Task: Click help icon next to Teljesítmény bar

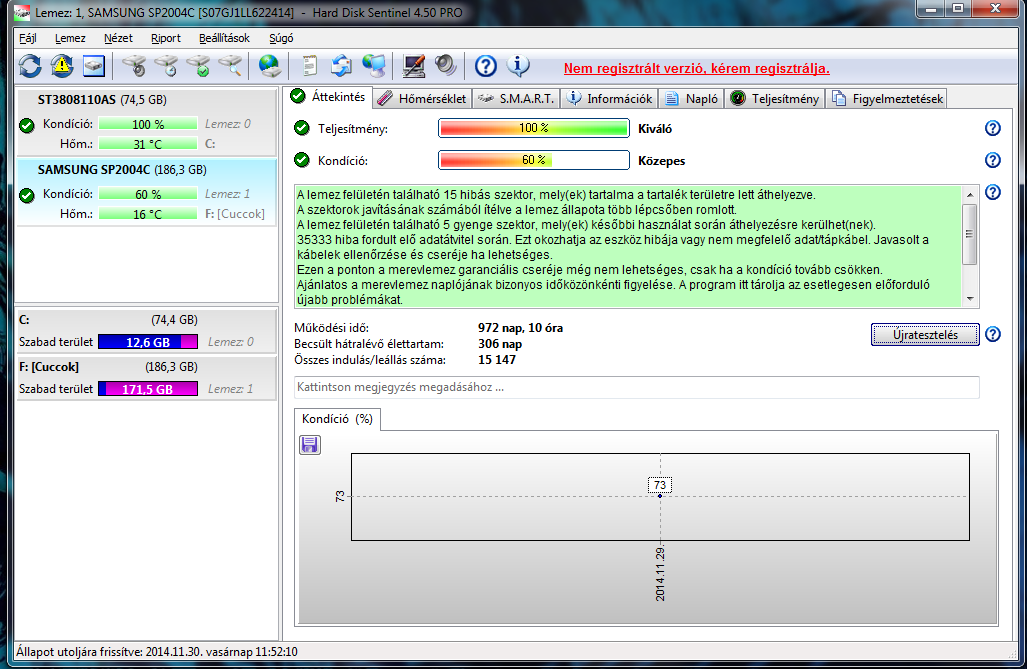Action: pyautogui.click(x=993, y=128)
